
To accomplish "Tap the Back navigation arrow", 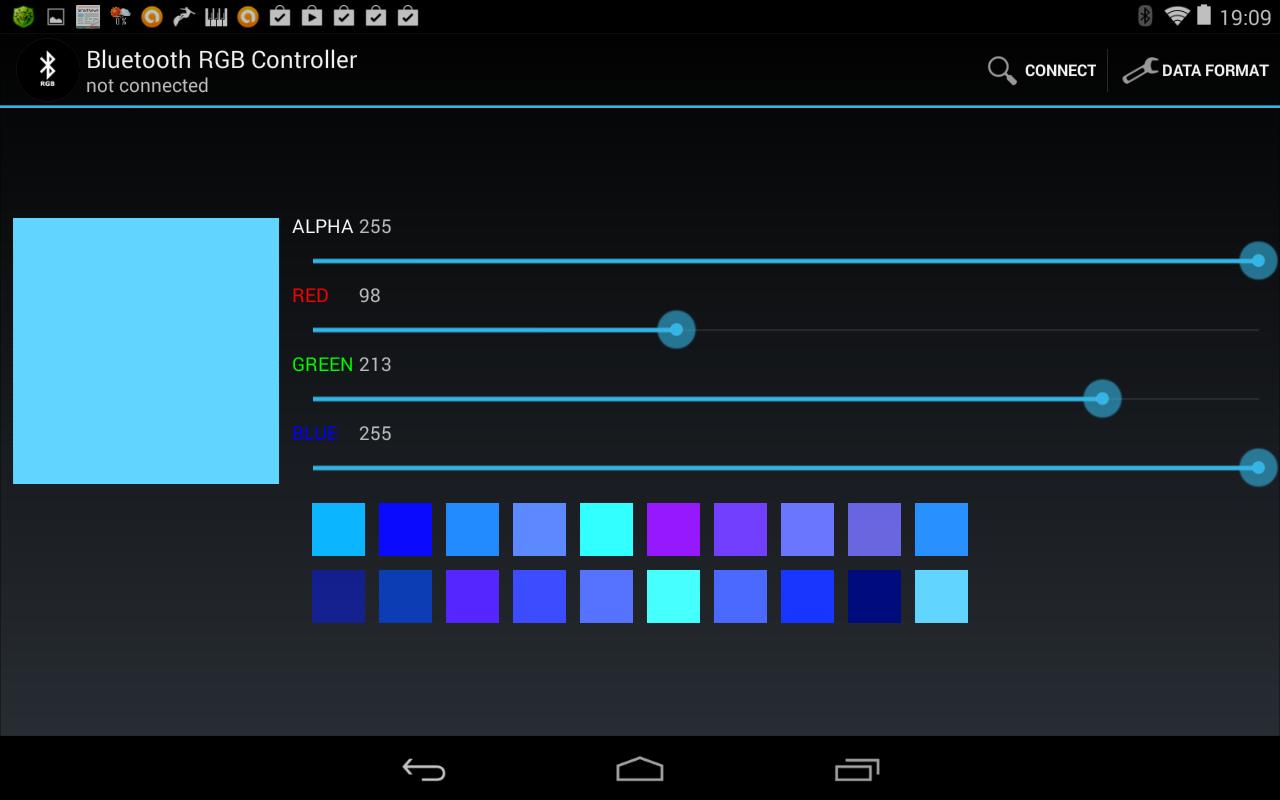I will 424,770.
